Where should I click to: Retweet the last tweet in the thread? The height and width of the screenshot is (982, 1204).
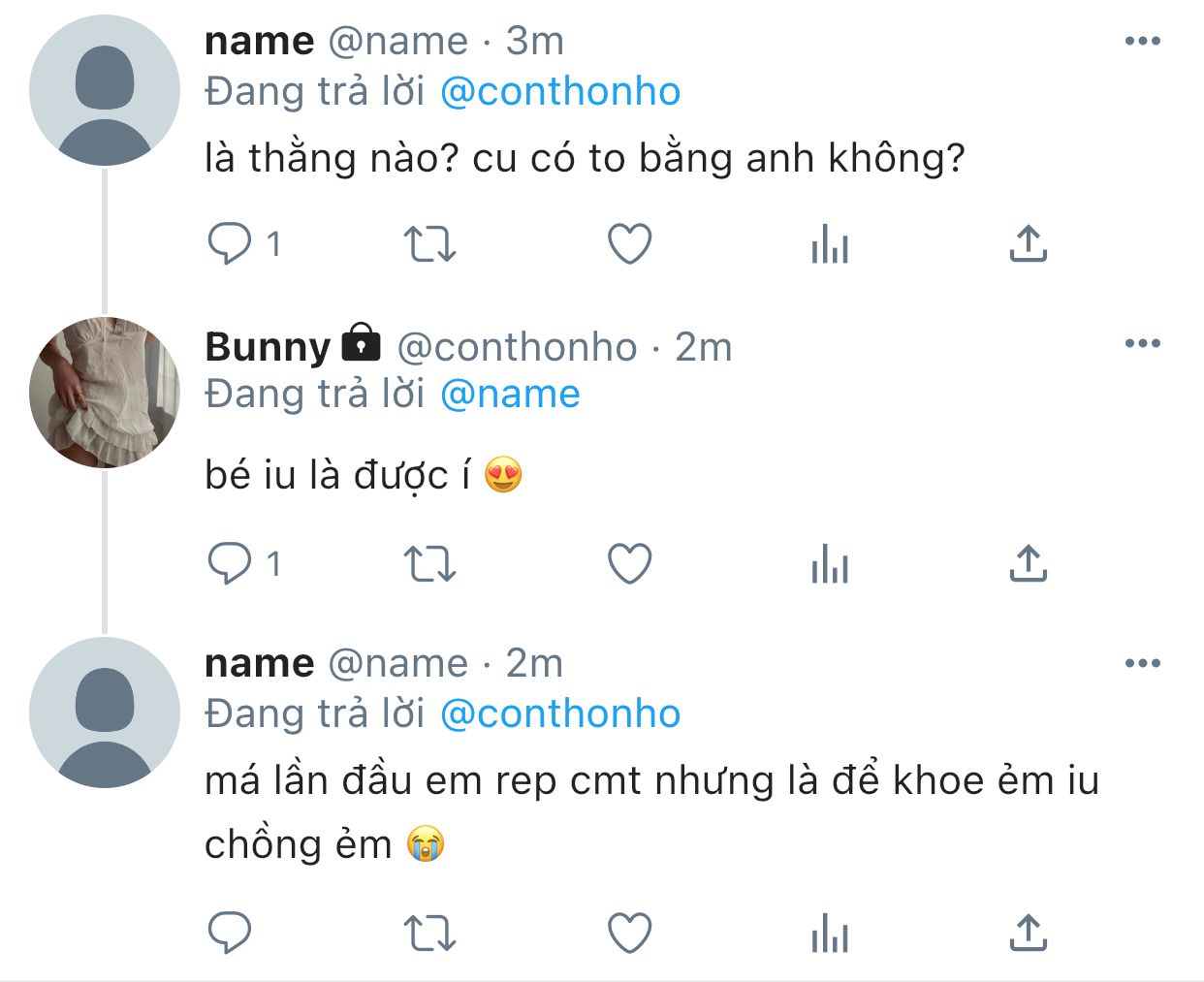click(x=428, y=934)
